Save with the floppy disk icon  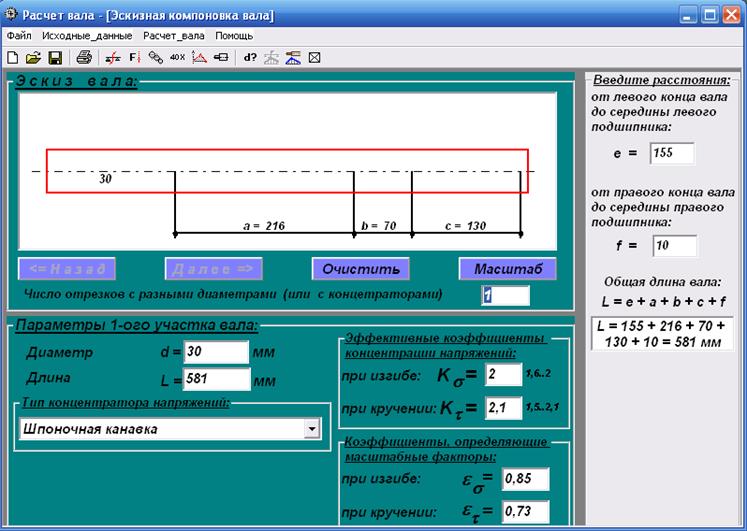55,58
